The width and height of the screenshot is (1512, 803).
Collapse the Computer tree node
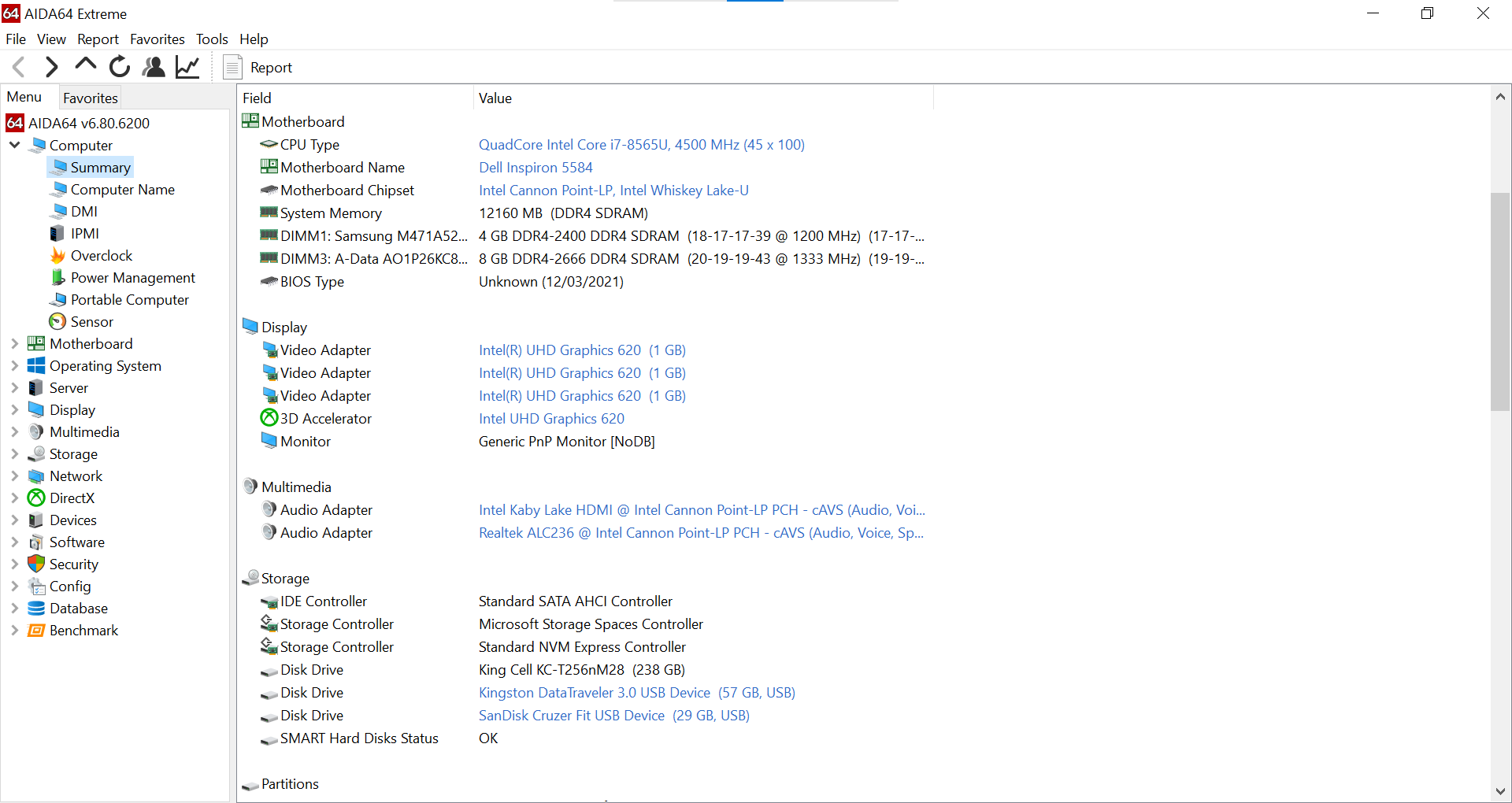tap(14, 146)
